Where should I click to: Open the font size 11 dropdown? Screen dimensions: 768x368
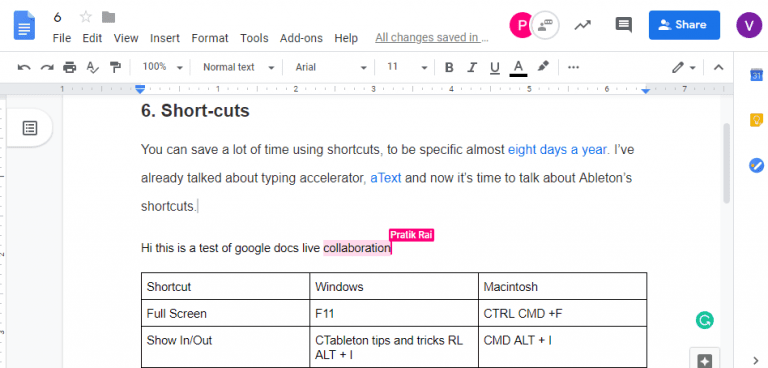(407, 67)
